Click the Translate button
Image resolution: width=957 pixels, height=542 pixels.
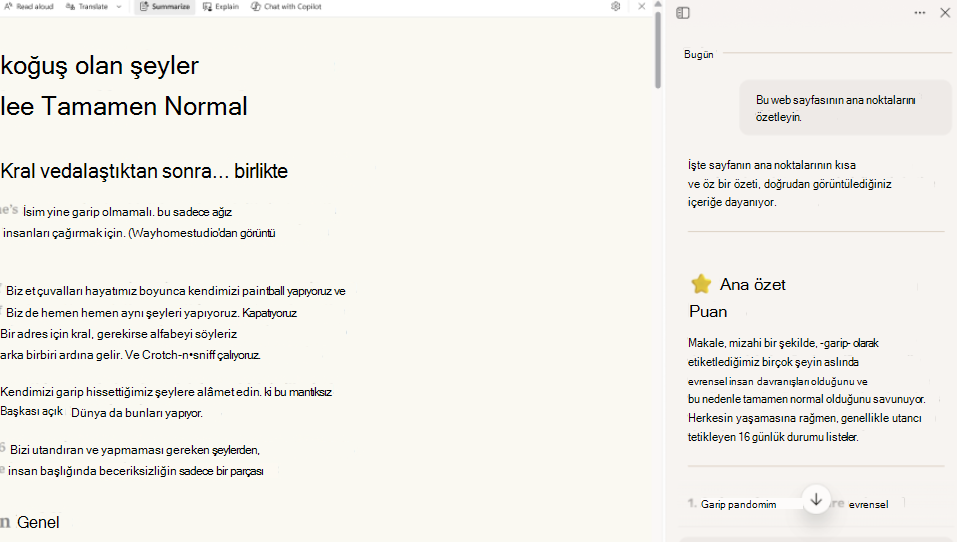[x=87, y=7]
